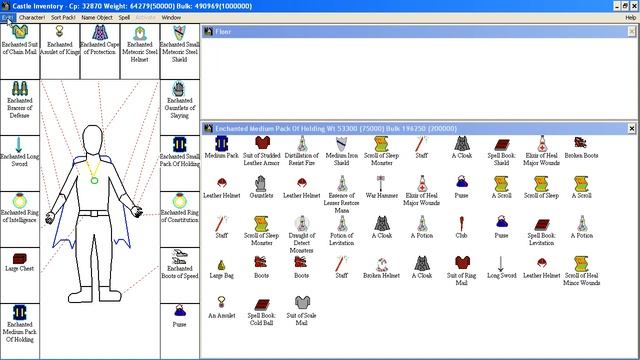Open the Exit! menu
640x360 pixels.
pos(8,18)
